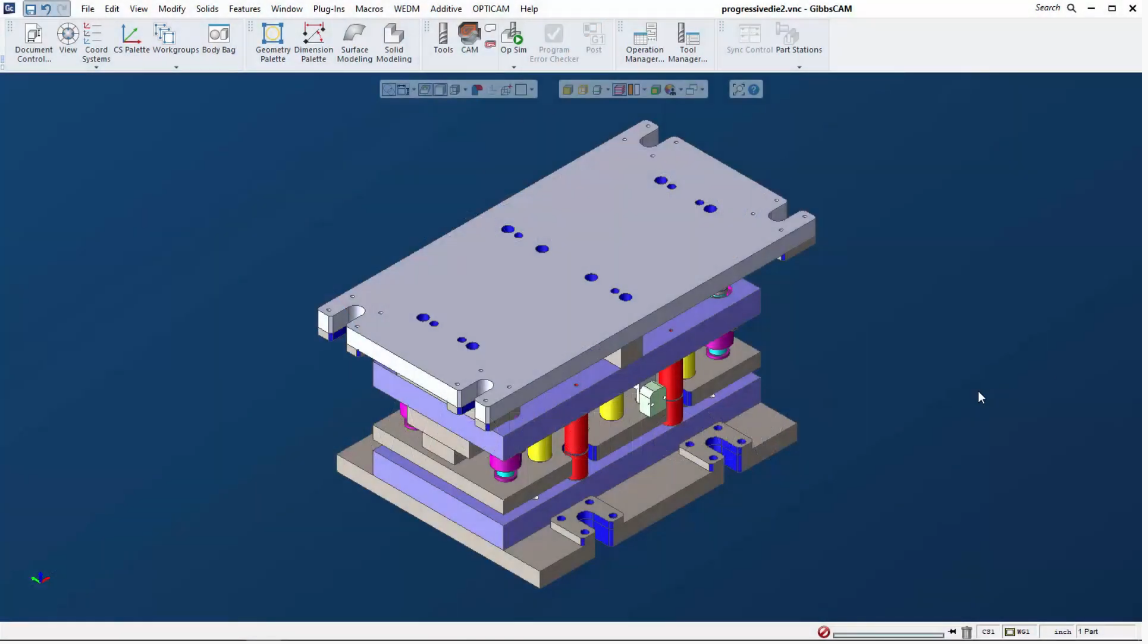The width and height of the screenshot is (1148, 644).
Task: Open the Tools list
Action: coord(443,38)
